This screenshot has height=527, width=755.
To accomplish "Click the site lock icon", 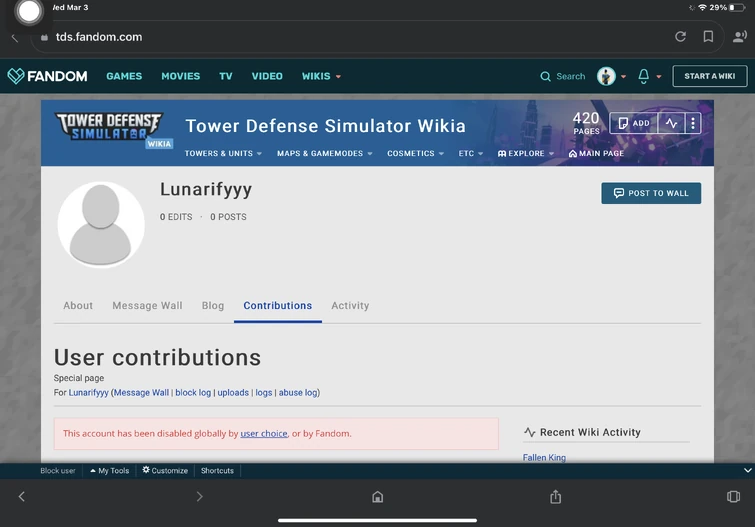I will click(x=44, y=37).
